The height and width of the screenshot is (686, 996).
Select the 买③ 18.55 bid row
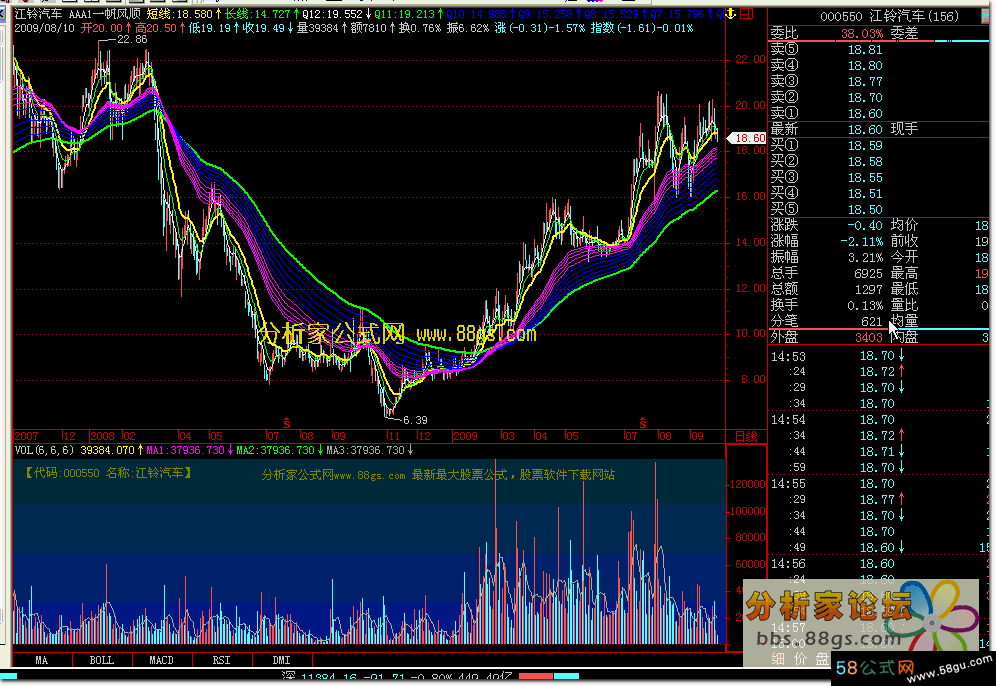pos(879,177)
